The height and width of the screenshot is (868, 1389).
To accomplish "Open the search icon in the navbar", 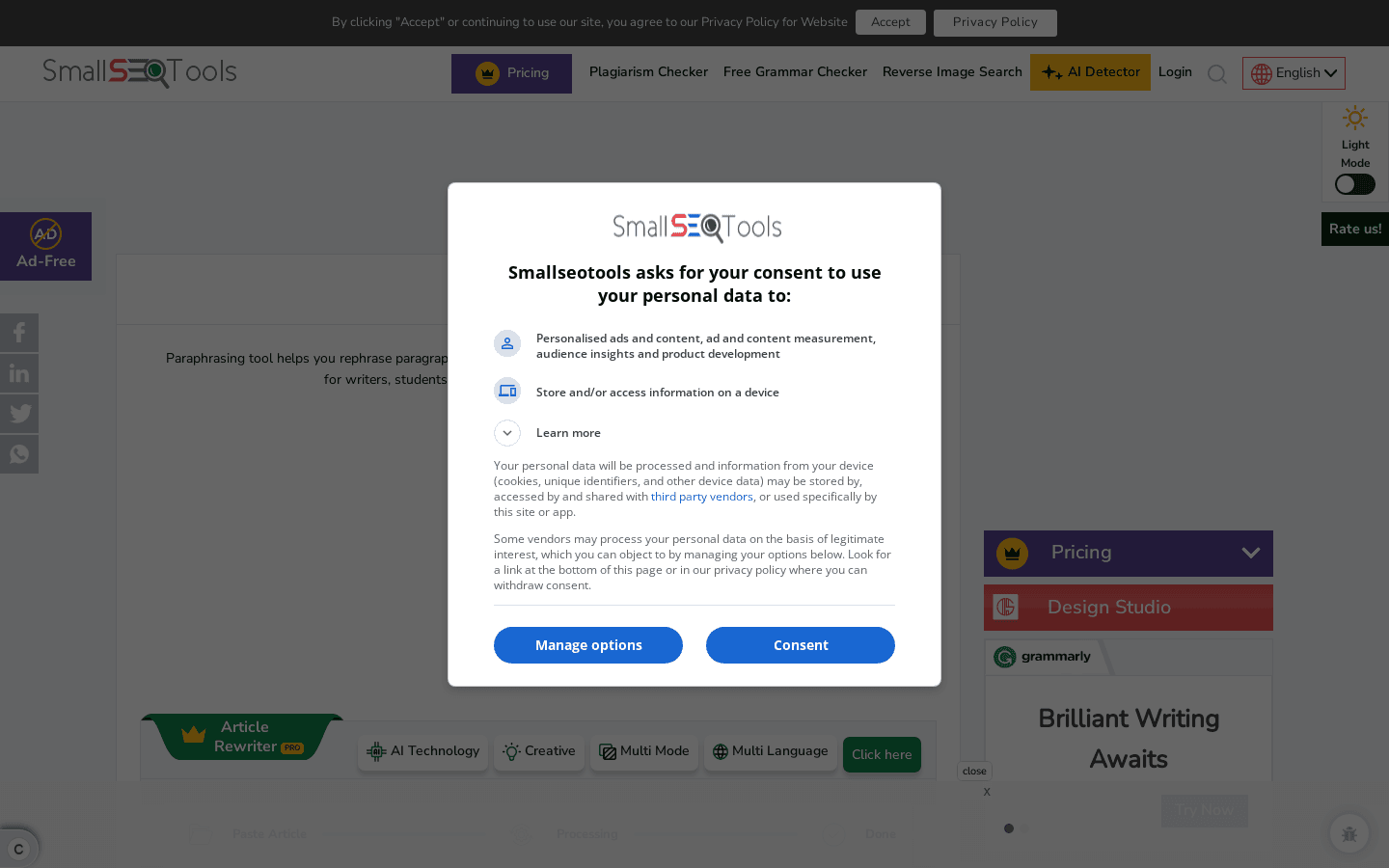I will pyautogui.click(x=1217, y=73).
